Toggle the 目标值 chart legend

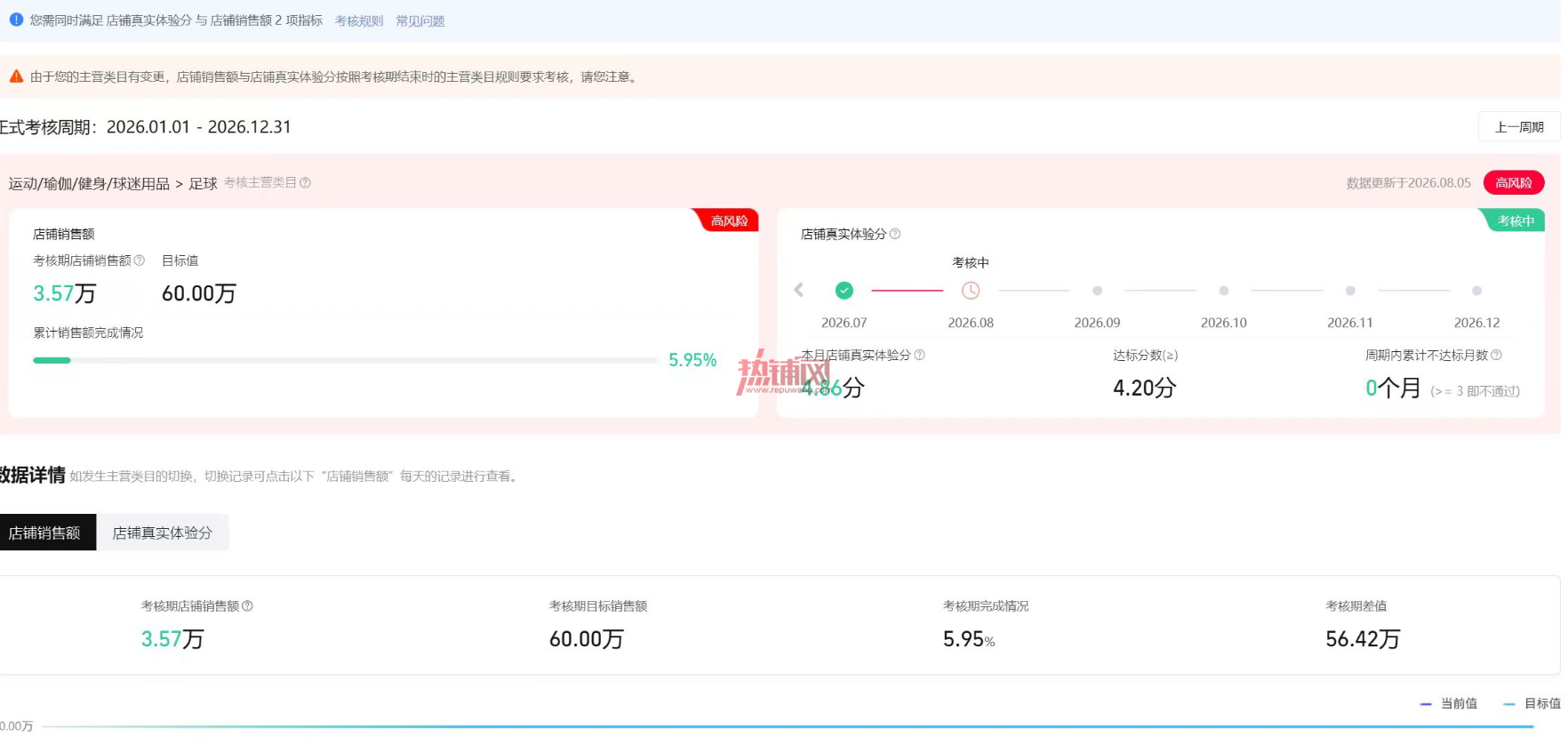click(1532, 703)
